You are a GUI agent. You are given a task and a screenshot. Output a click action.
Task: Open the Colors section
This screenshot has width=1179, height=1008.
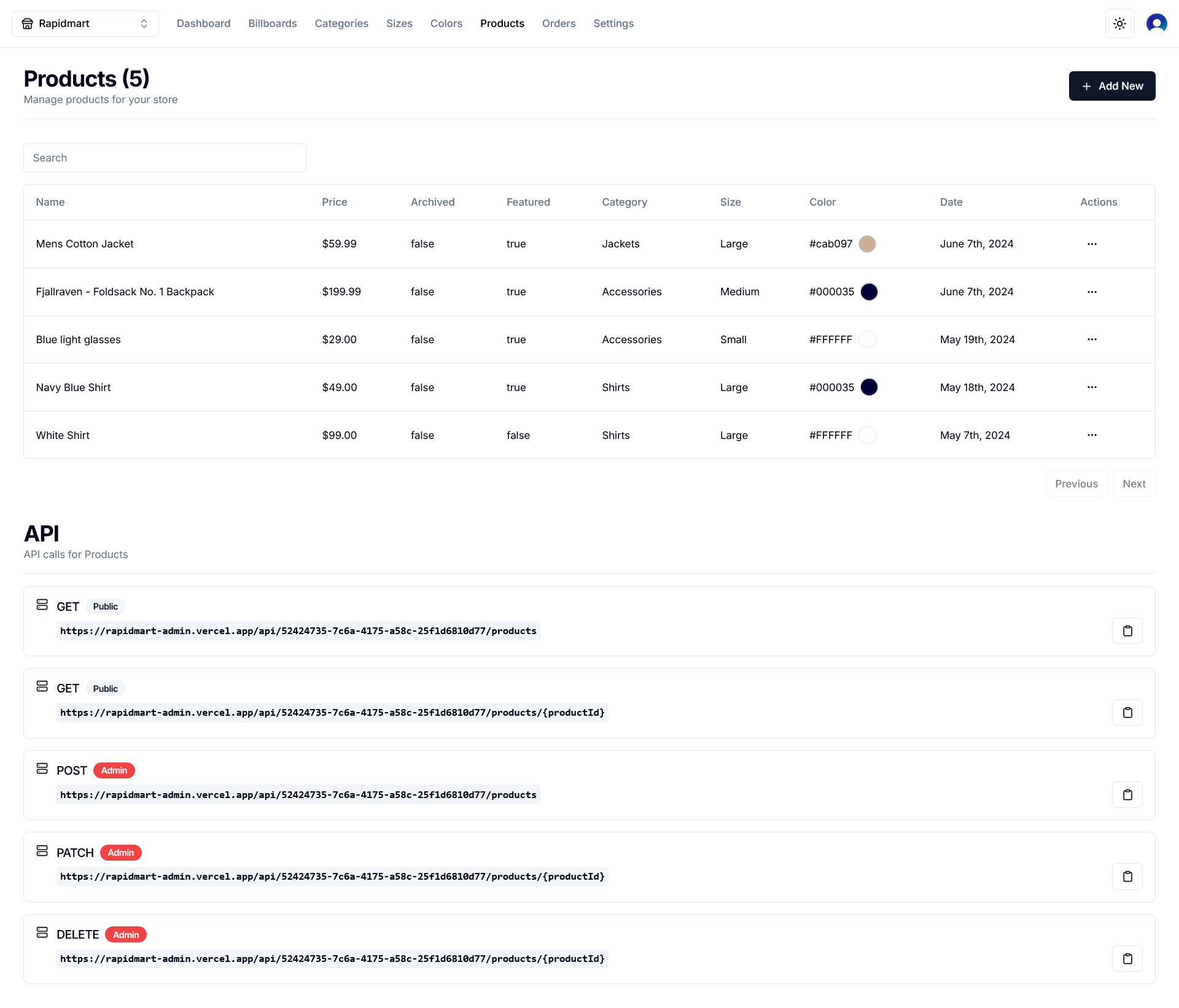[446, 23]
